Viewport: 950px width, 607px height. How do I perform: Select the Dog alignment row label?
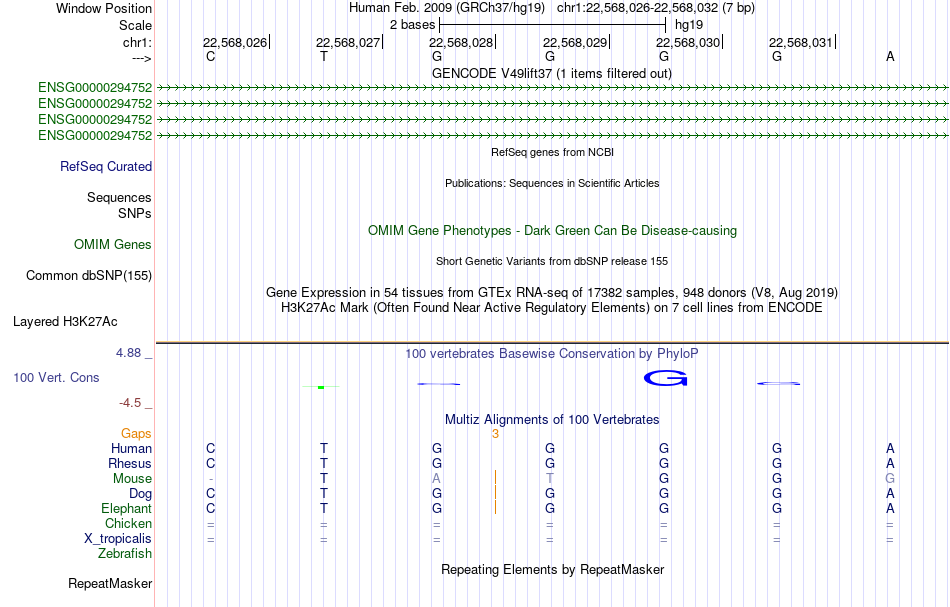(x=140, y=494)
